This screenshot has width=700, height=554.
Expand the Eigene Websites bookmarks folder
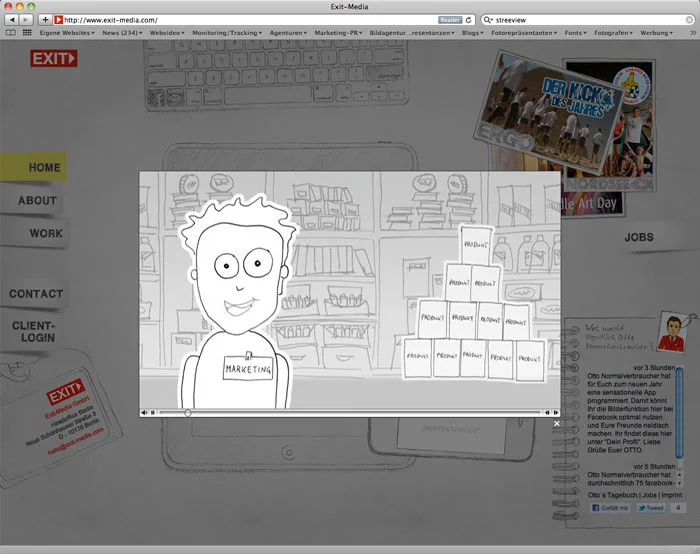click(68, 33)
